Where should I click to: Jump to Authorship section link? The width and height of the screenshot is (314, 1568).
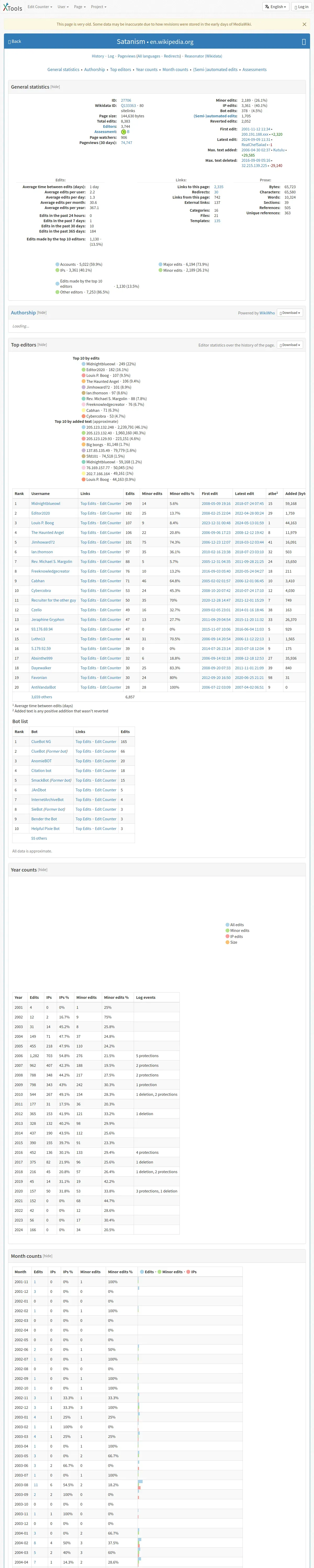94,70
